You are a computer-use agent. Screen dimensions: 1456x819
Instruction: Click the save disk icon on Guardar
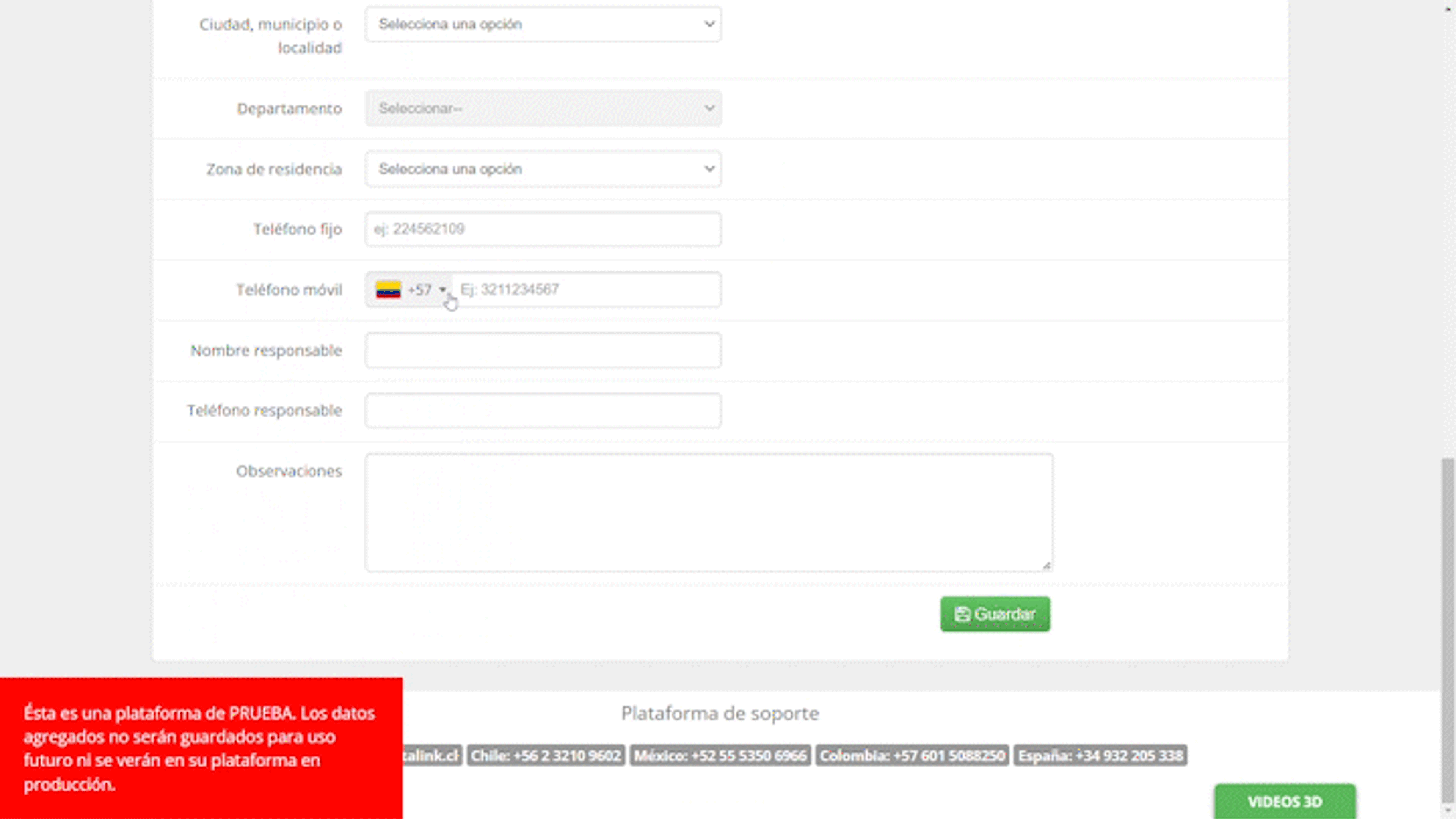pyautogui.click(x=962, y=614)
